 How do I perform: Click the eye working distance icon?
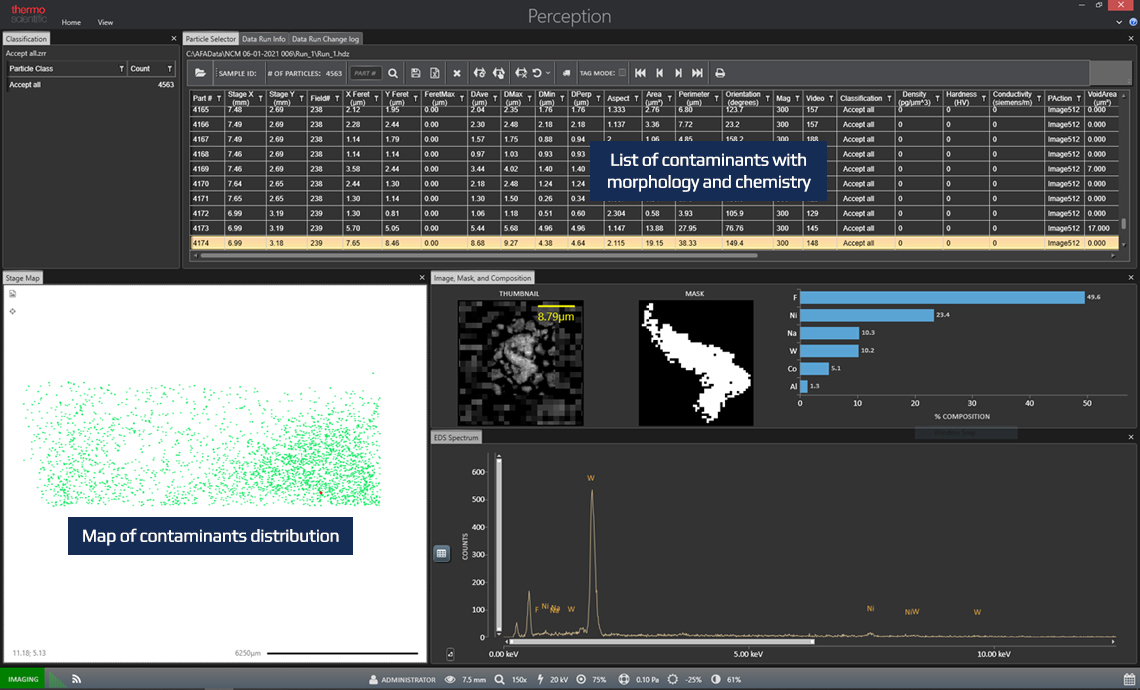point(450,679)
